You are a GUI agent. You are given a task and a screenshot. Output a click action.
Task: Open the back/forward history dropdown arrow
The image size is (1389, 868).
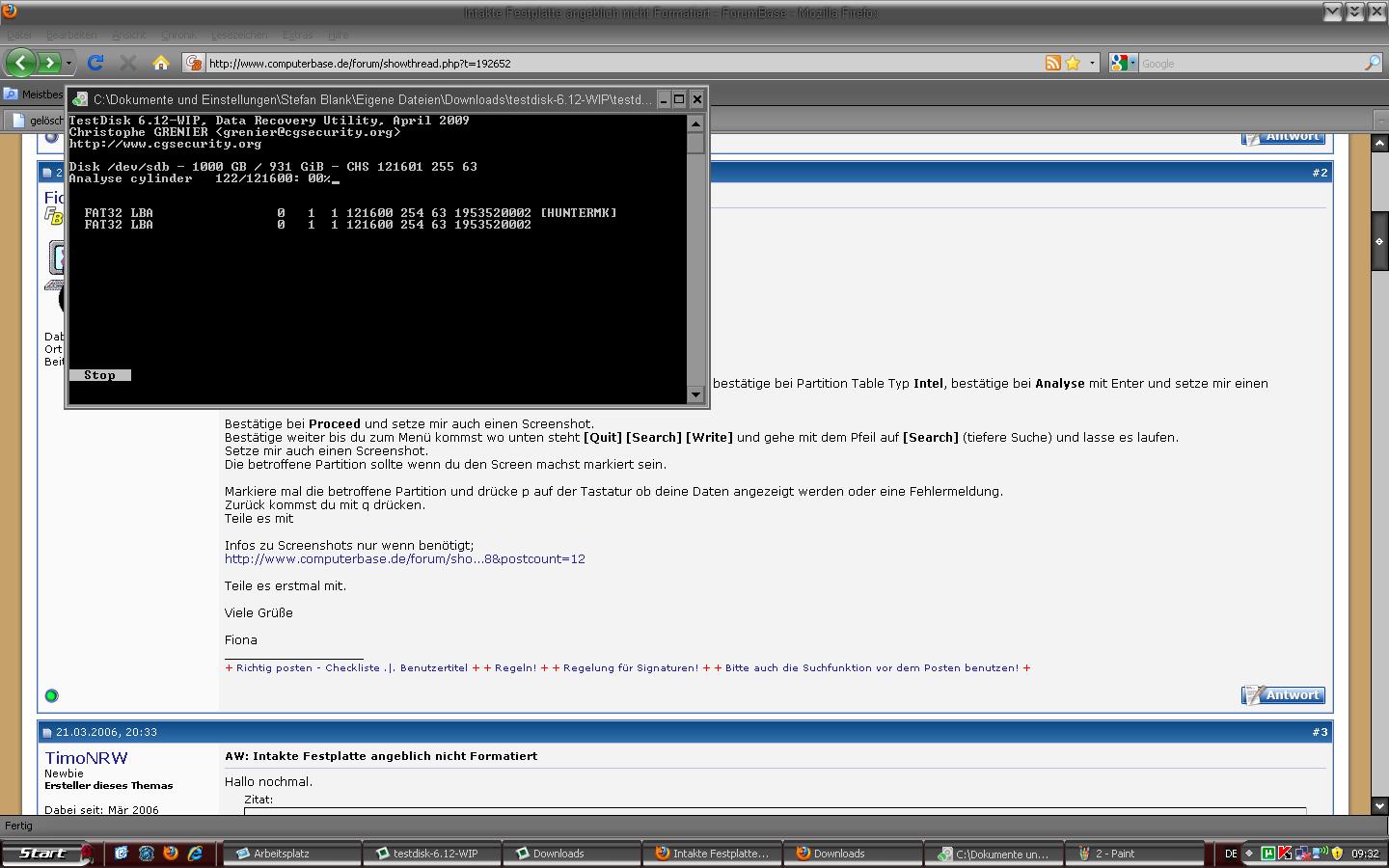coord(68,64)
